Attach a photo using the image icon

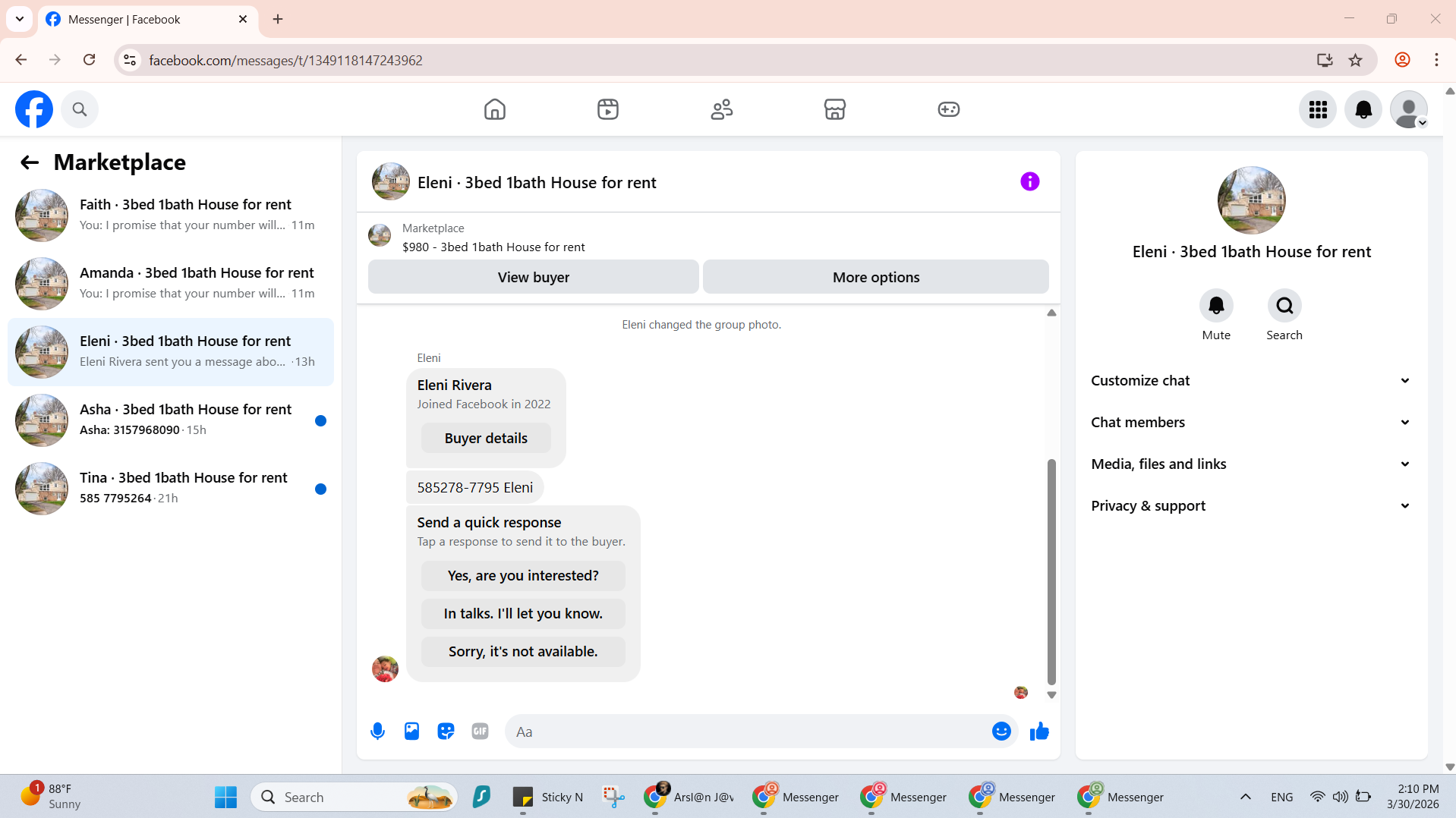pyautogui.click(x=411, y=731)
